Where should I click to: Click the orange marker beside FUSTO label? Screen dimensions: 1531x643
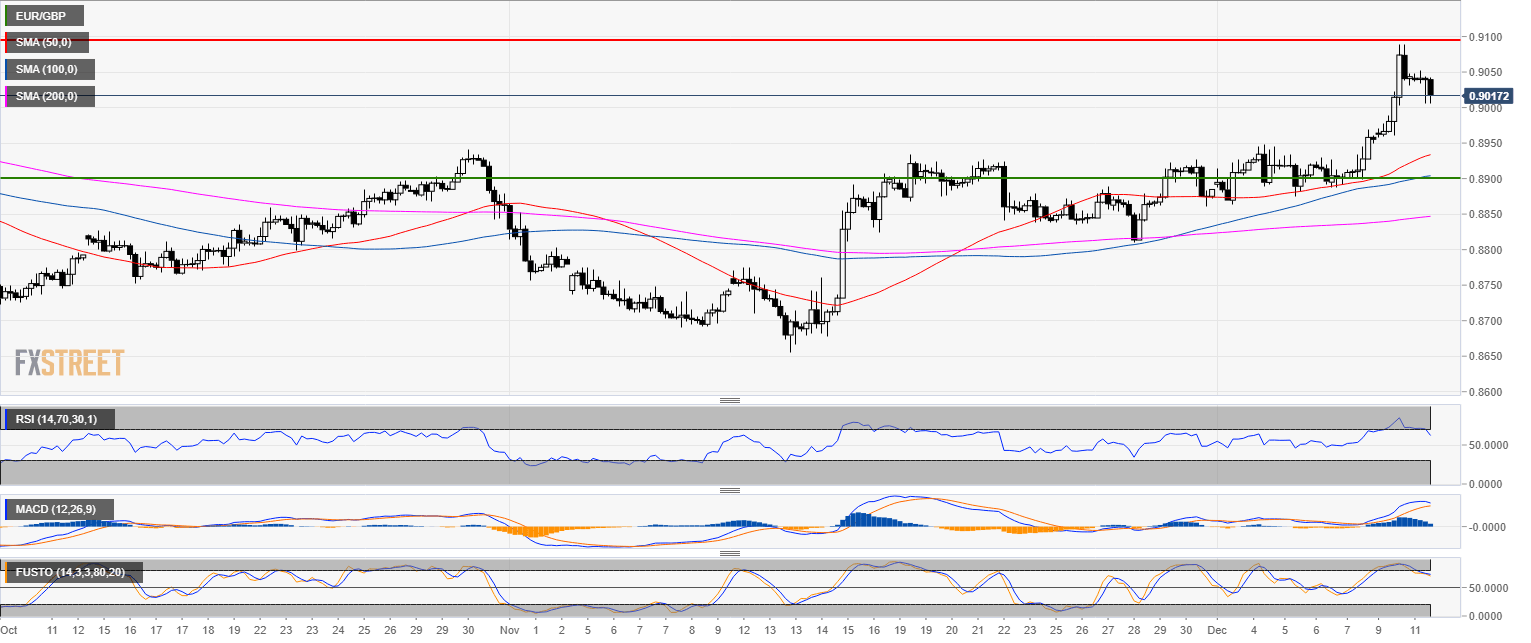pos(6,573)
